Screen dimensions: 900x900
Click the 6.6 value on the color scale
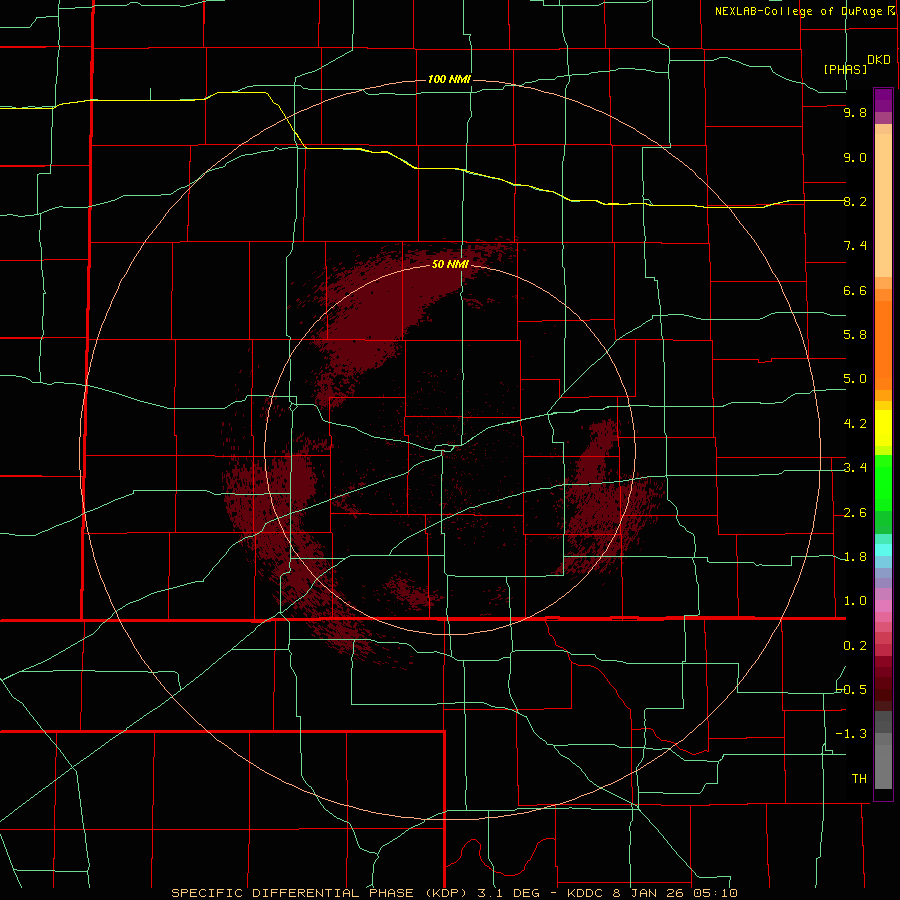coord(855,290)
